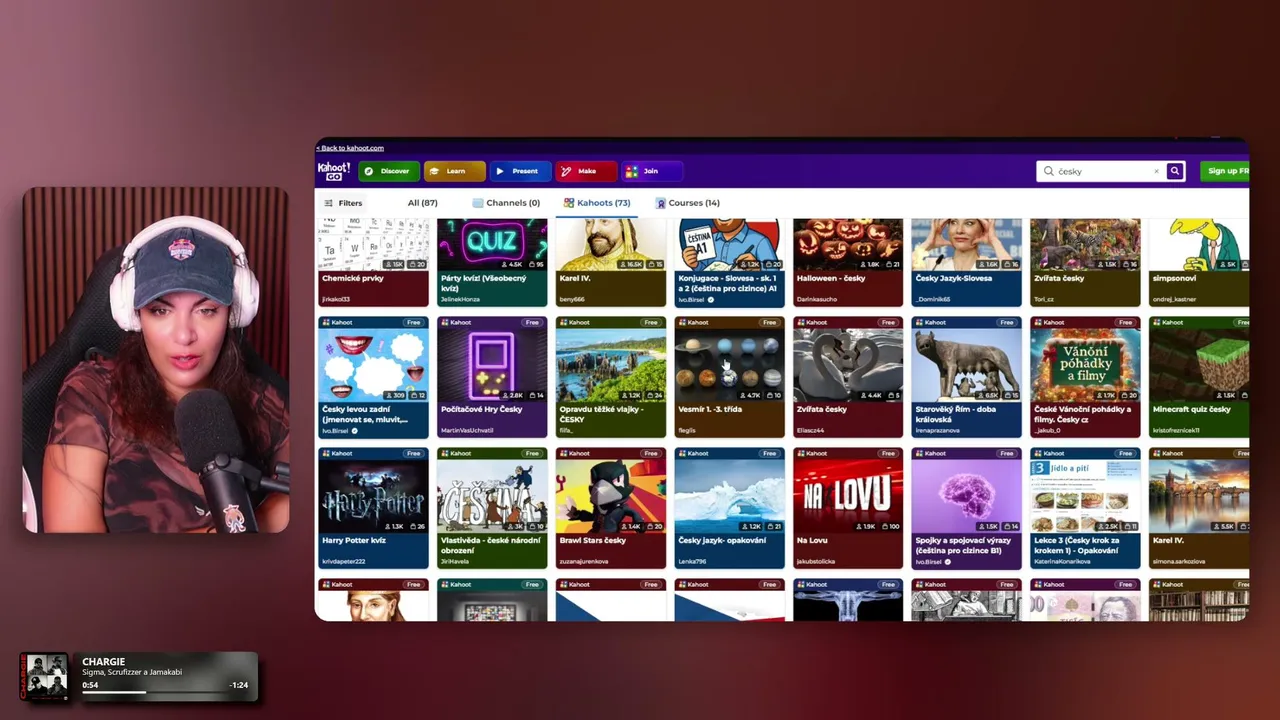Open the Halloween - česky kahoot
Viewport: 1280px width, 720px height.
tap(848, 262)
